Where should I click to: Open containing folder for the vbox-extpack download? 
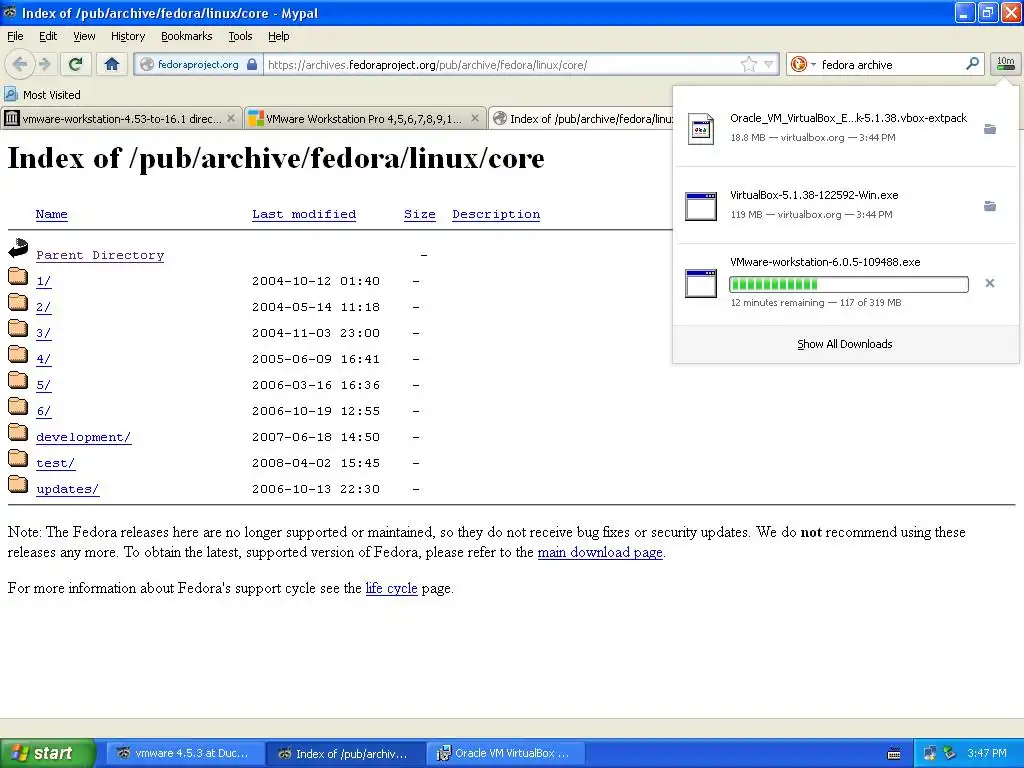[x=990, y=129]
